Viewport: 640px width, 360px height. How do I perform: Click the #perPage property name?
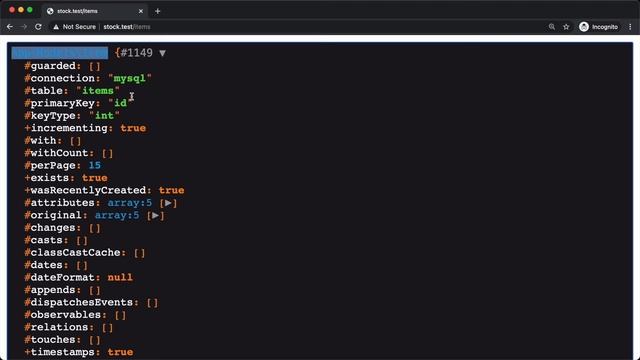(x=50, y=165)
